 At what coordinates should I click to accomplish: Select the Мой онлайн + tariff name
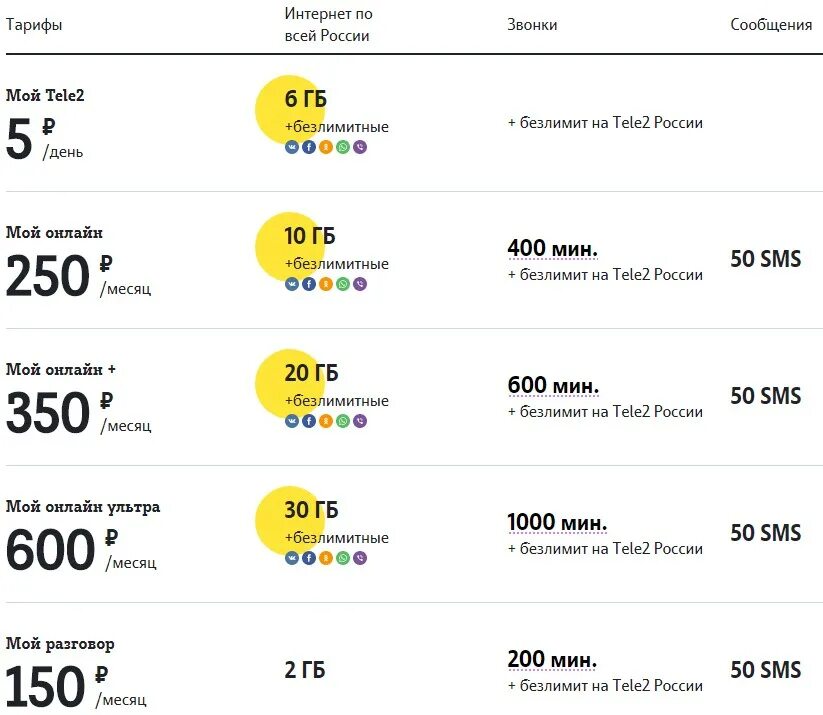pos(61,370)
